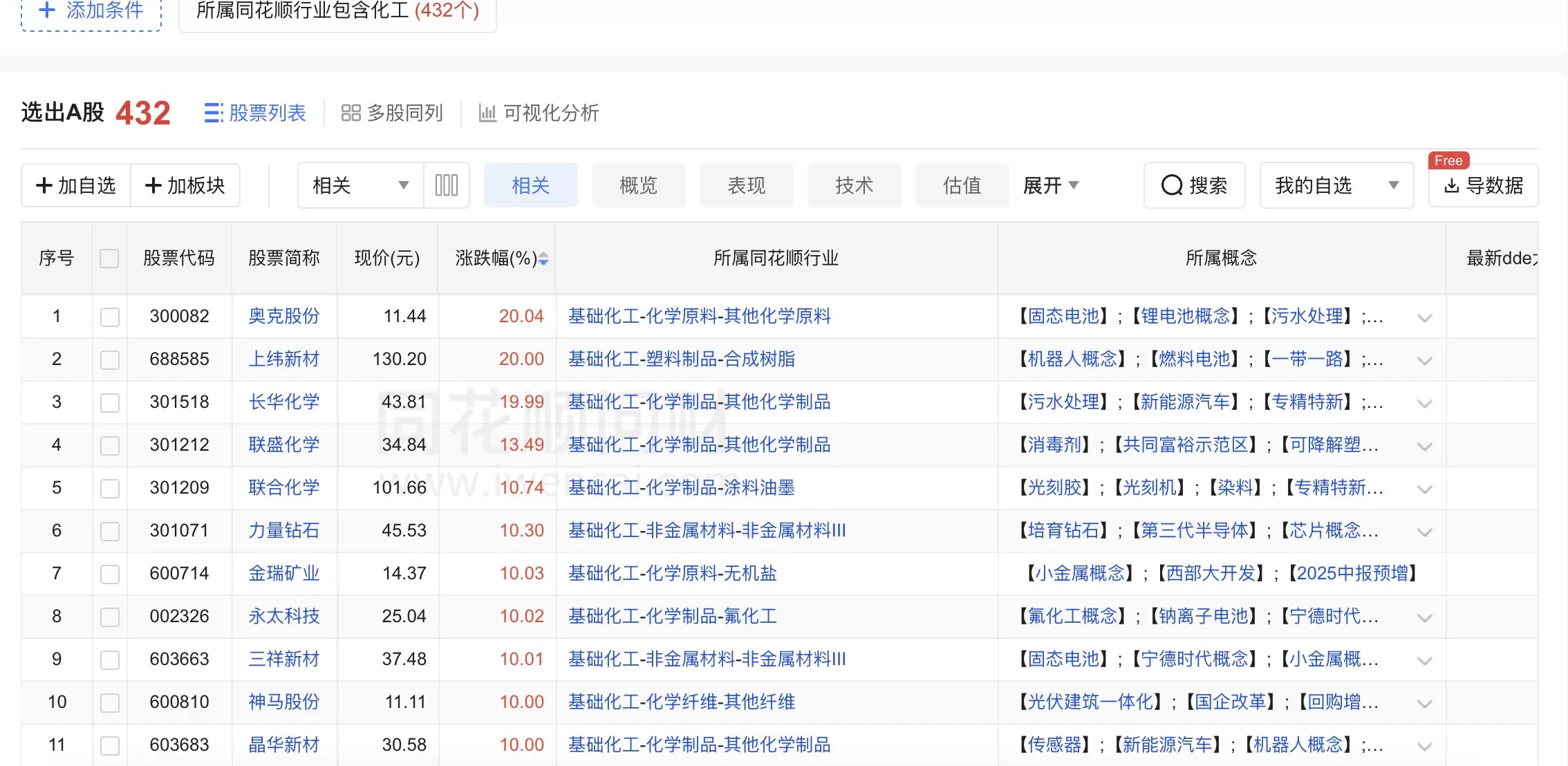Check the box for 奥克股份 row
1568x766 pixels.
[x=109, y=317]
